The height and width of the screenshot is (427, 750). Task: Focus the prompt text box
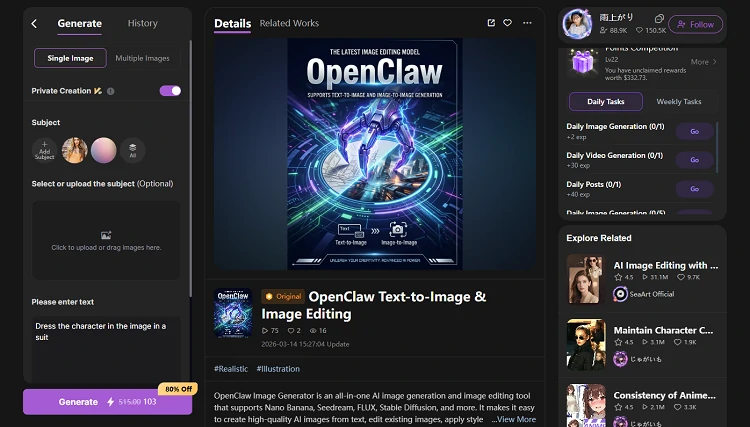click(106, 349)
